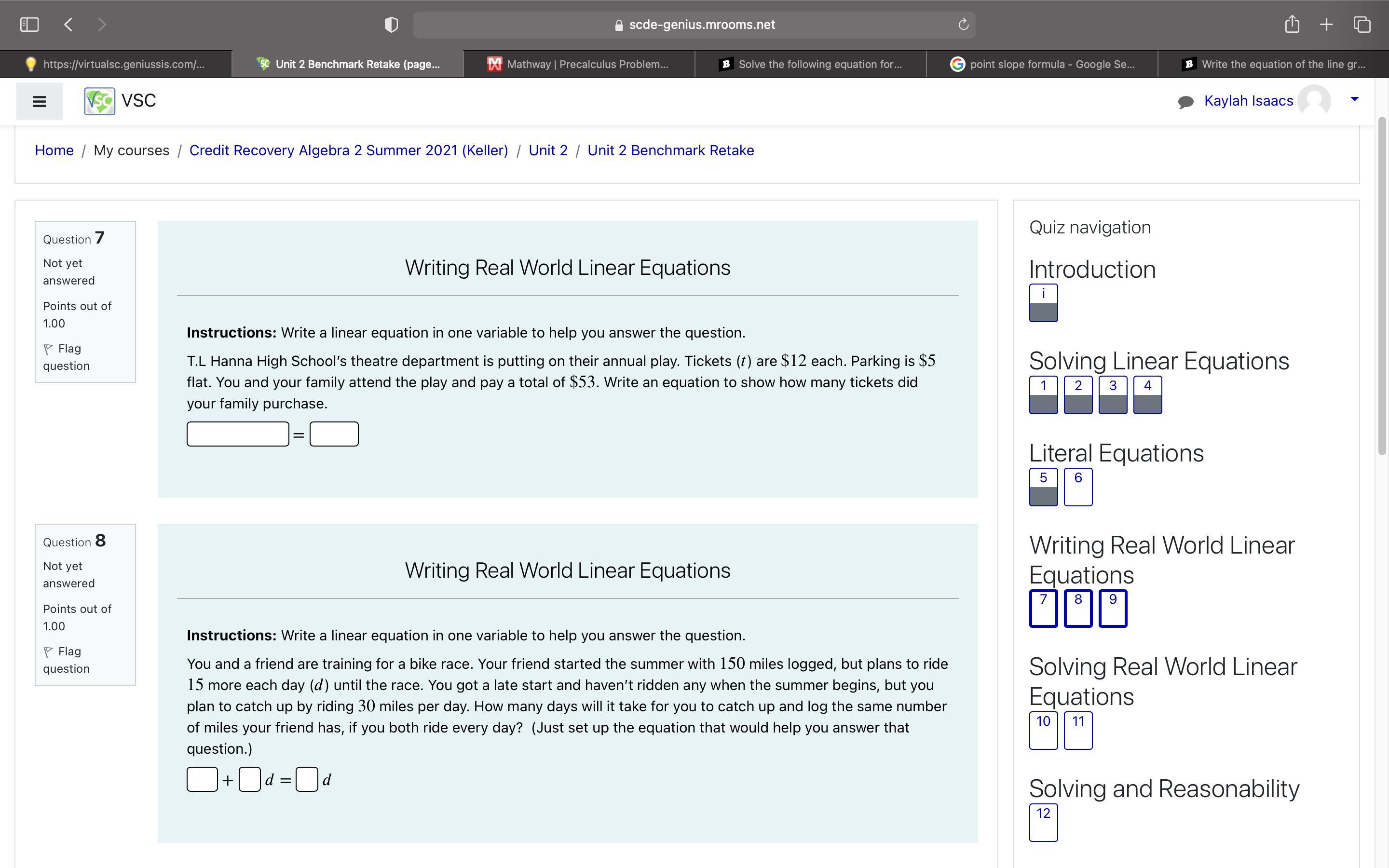
Task: Click the first blank box in question 8
Action: point(202,780)
